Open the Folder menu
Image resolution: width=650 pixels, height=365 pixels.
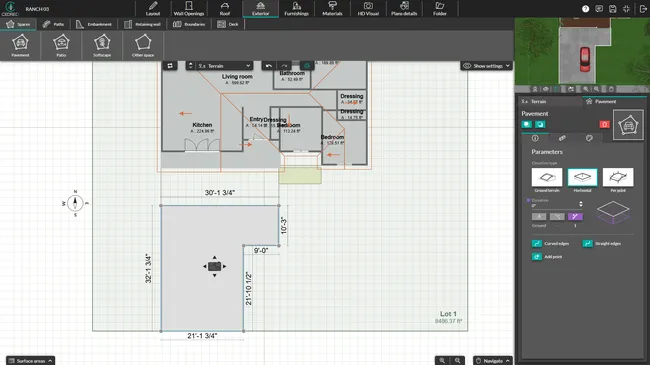440,8
